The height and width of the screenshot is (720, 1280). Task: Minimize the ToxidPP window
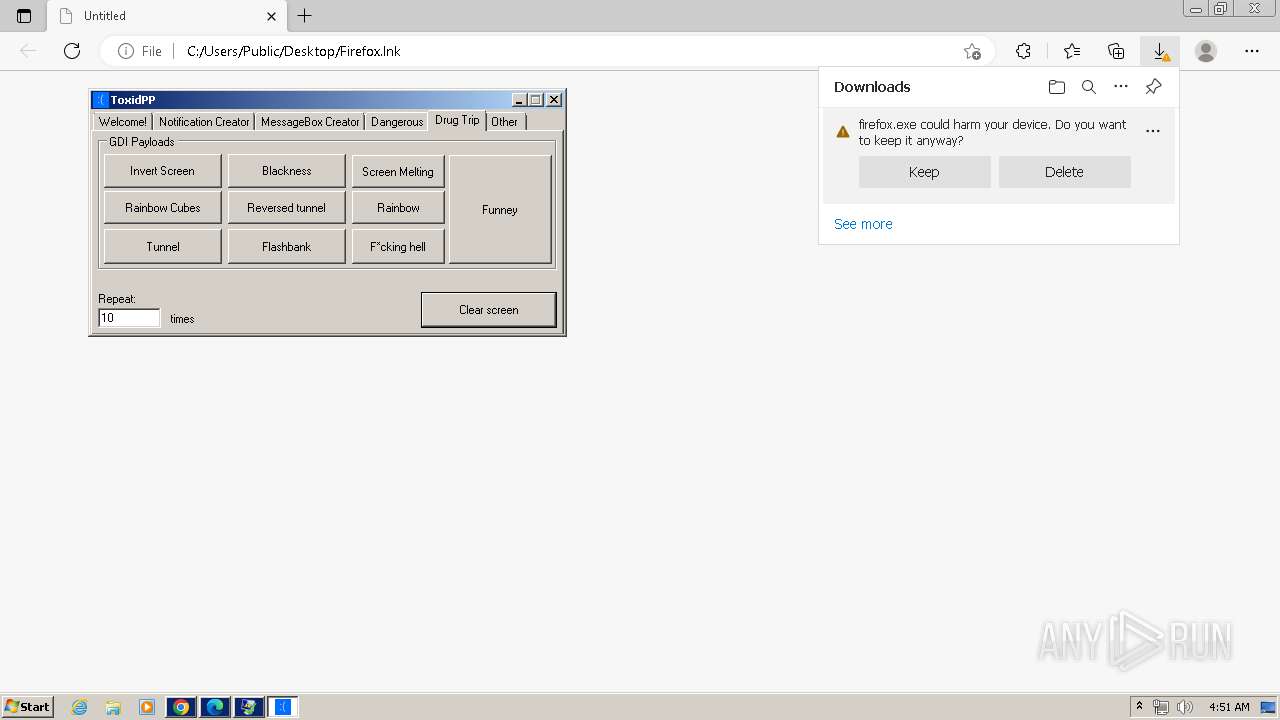pos(519,100)
